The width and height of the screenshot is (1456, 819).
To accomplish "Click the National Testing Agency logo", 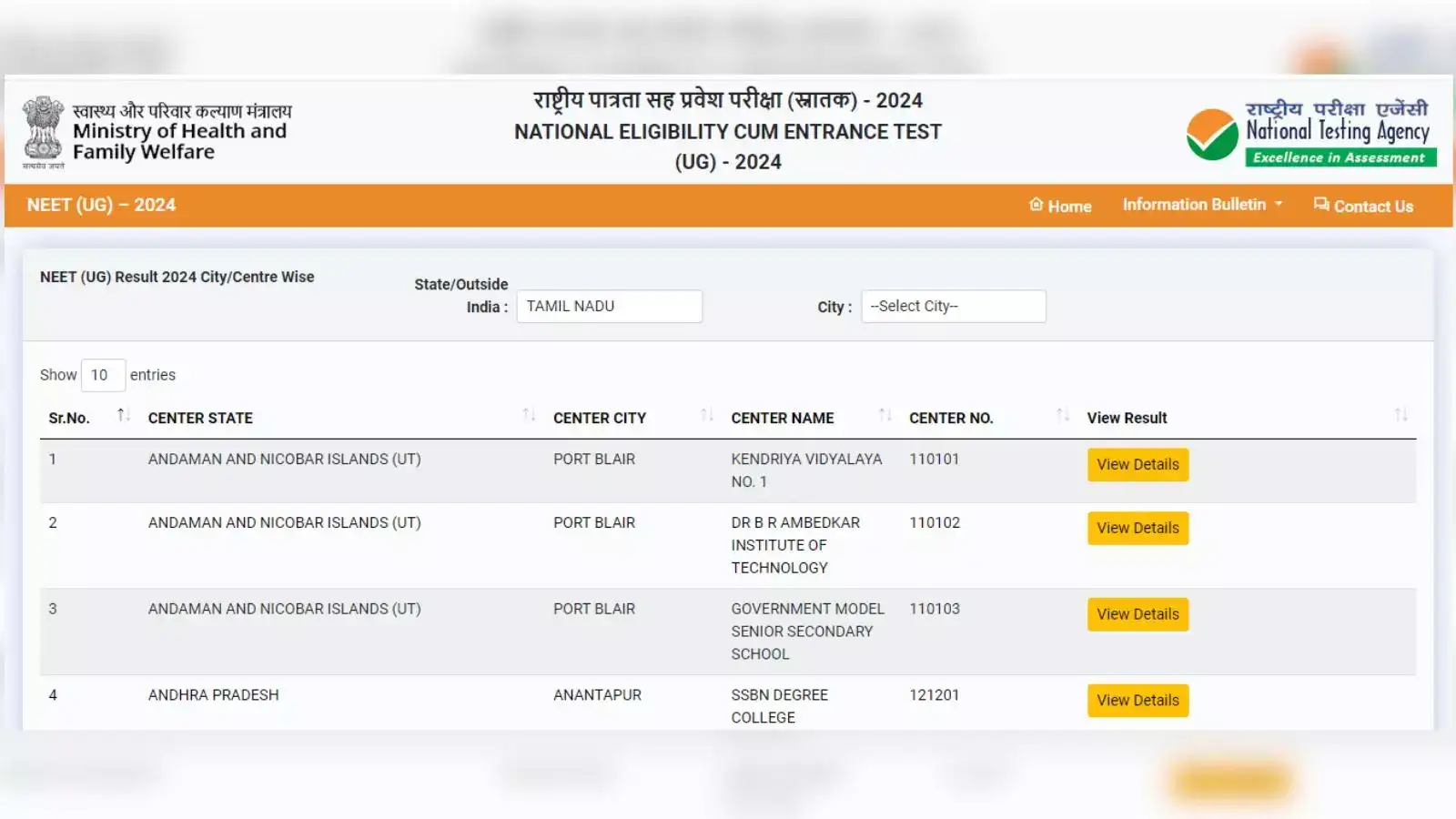I will click(x=1310, y=134).
